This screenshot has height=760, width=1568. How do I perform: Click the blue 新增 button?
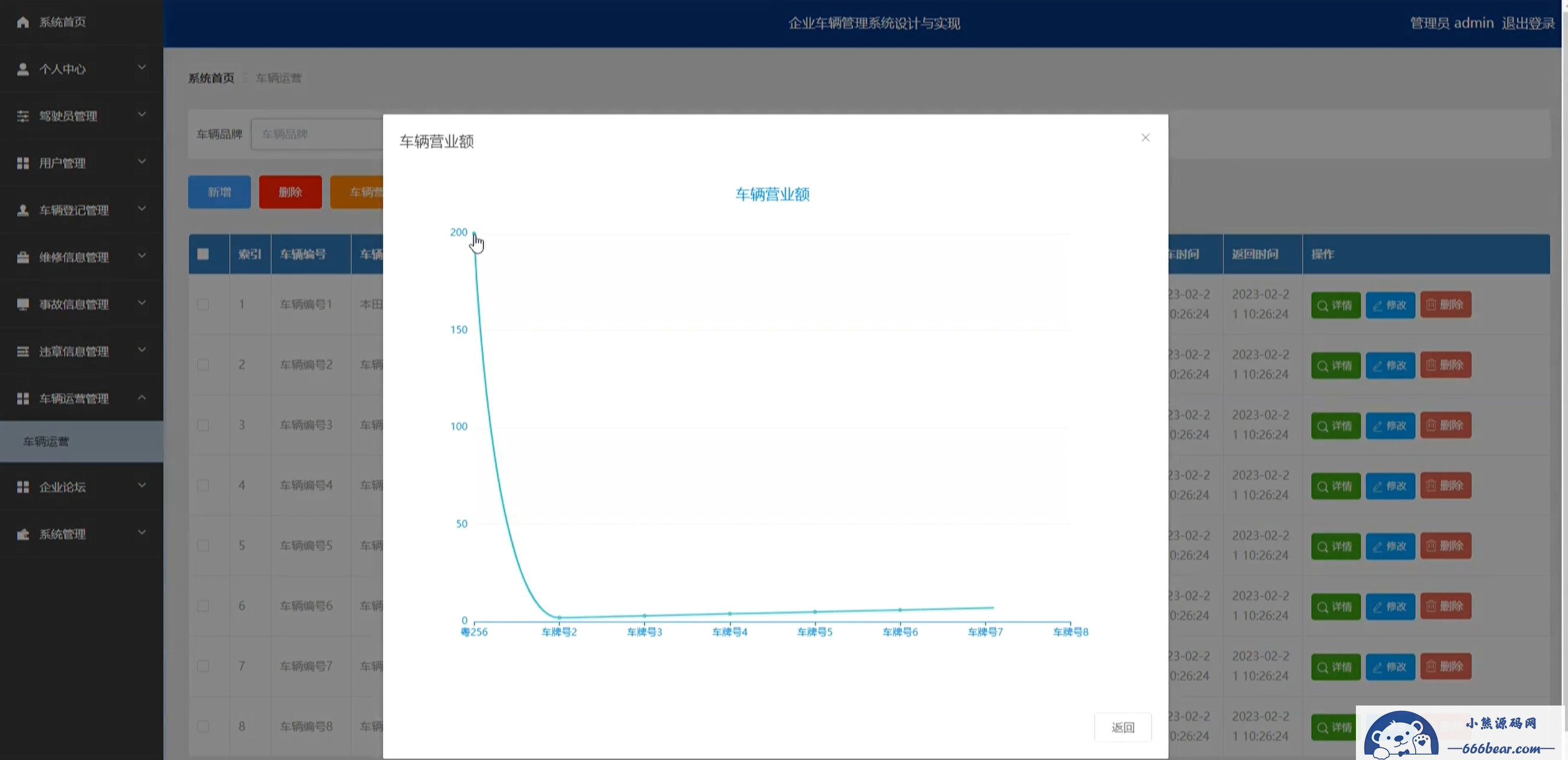pyautogui.click(x=219, y=193)
